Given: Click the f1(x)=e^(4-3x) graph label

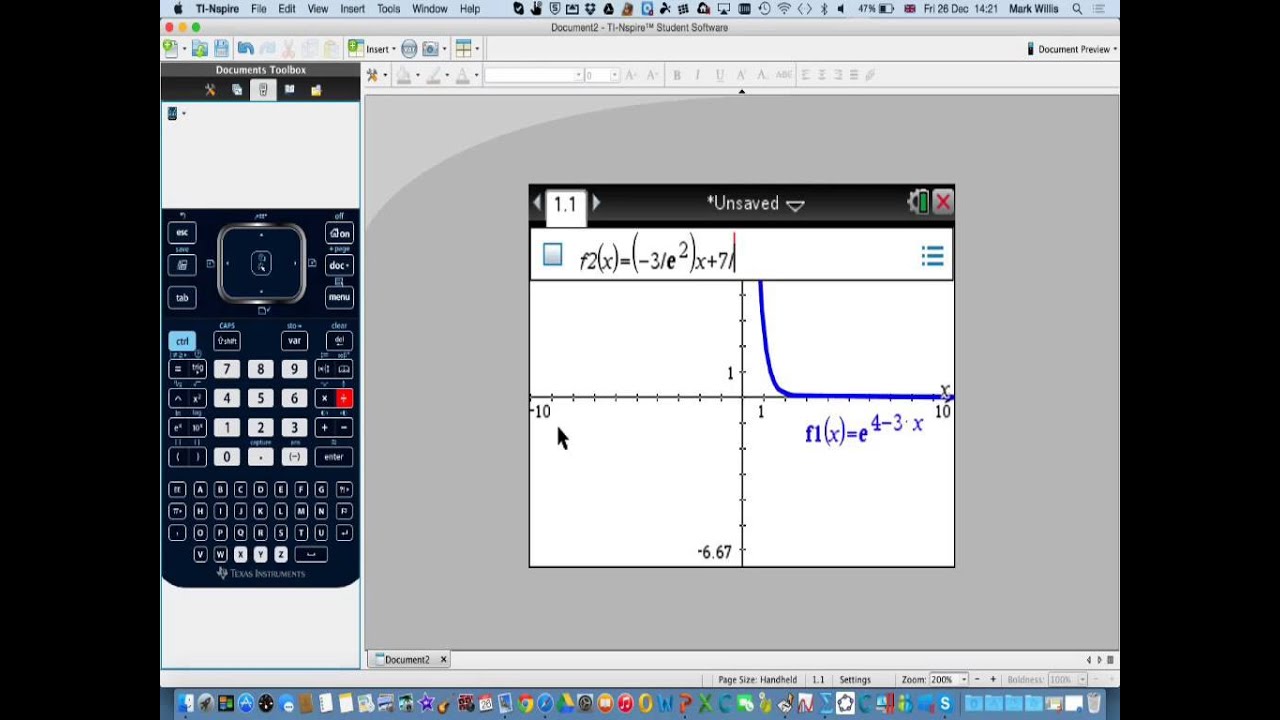Looking at the screenshot, I should (x=864, y=429).
